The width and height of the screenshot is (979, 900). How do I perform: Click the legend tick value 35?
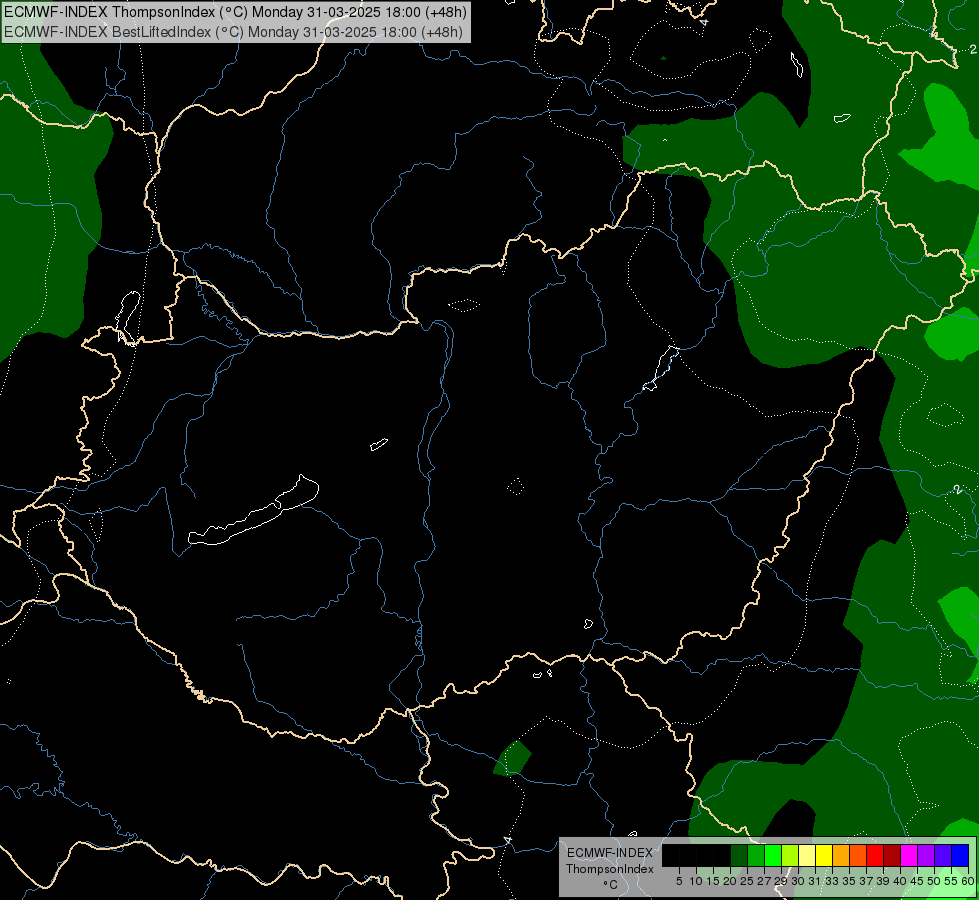pyautogui.click(x=849, y=881)
